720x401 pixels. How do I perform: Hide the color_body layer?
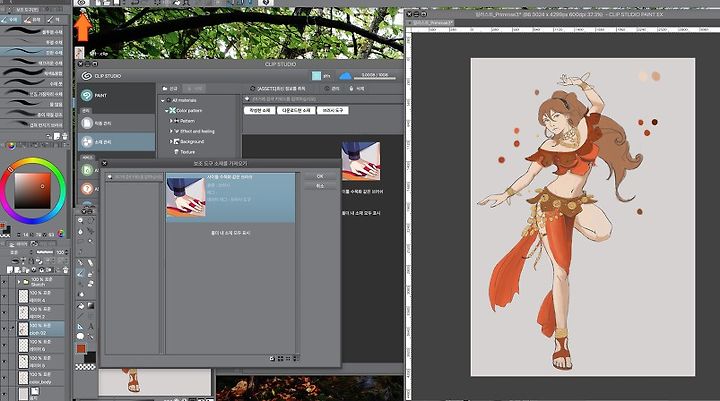(x=4, y=378)
